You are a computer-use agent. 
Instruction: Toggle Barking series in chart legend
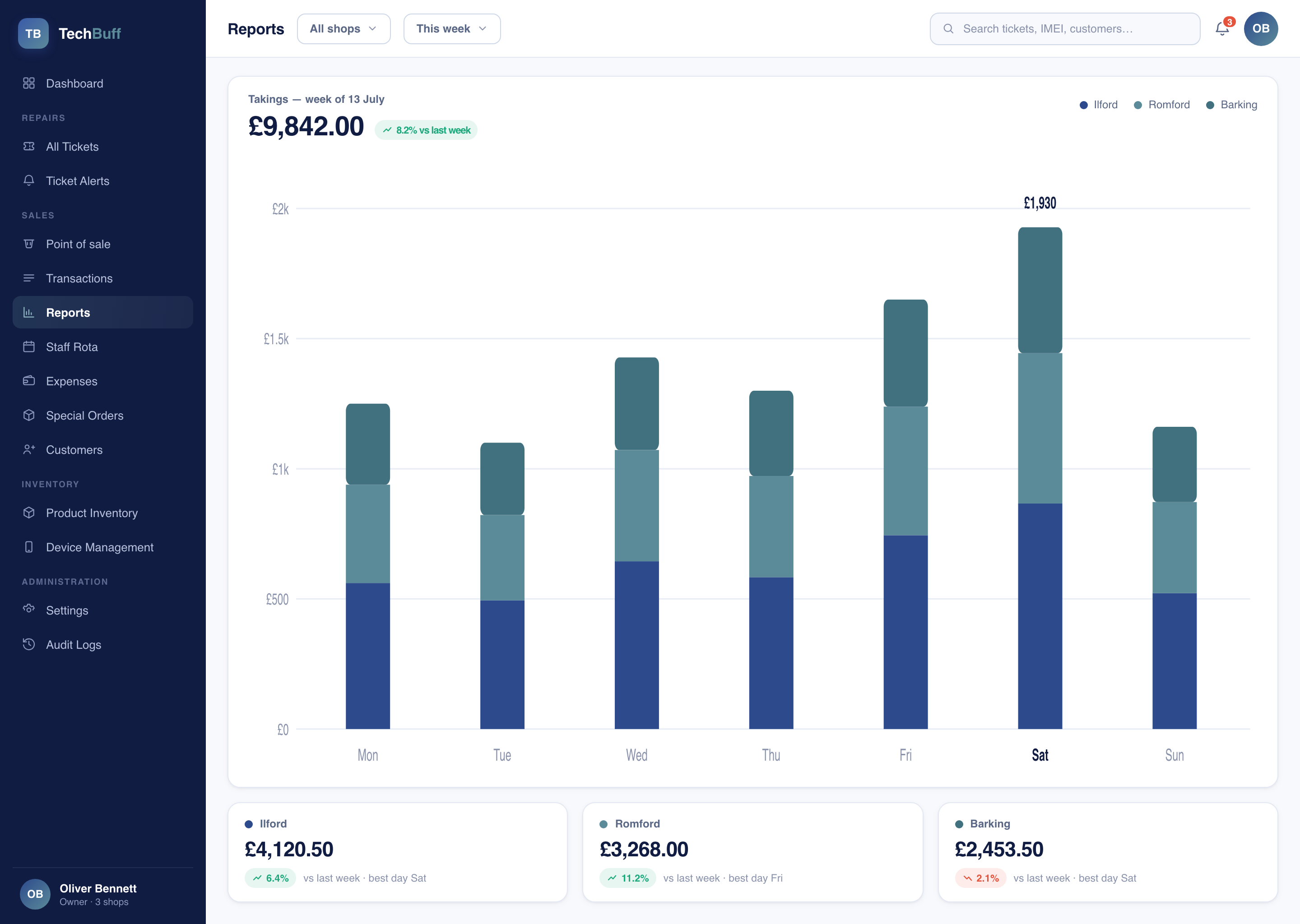point(1232,105)
